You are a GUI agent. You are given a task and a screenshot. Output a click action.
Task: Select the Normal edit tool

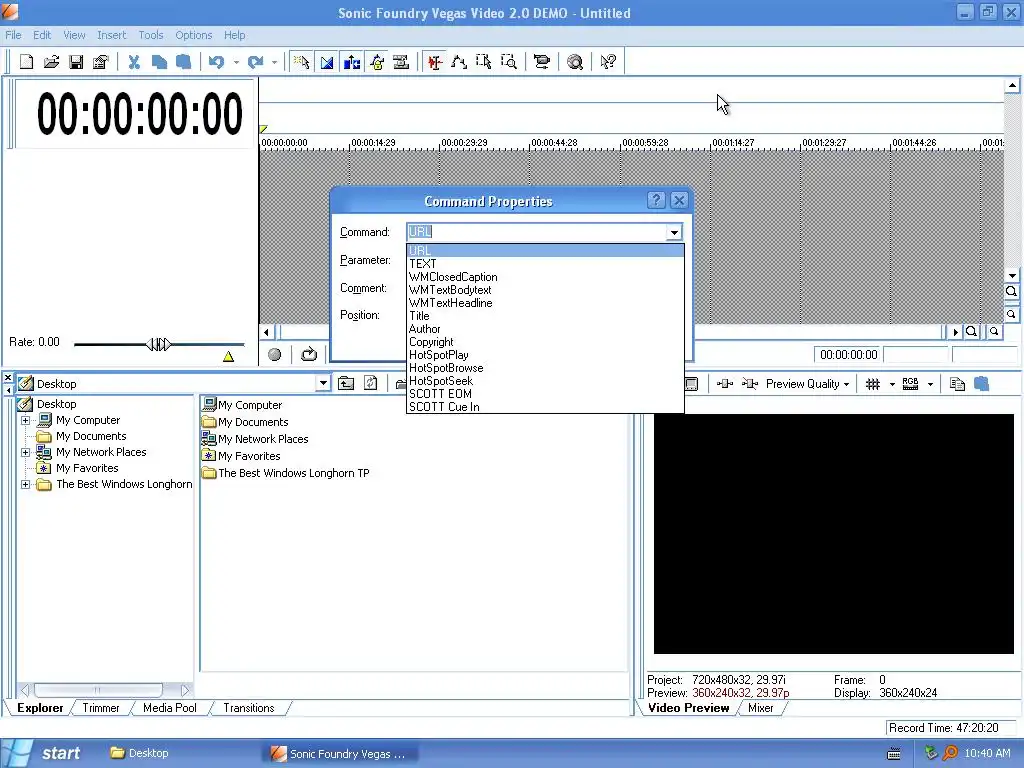point(435,62)
